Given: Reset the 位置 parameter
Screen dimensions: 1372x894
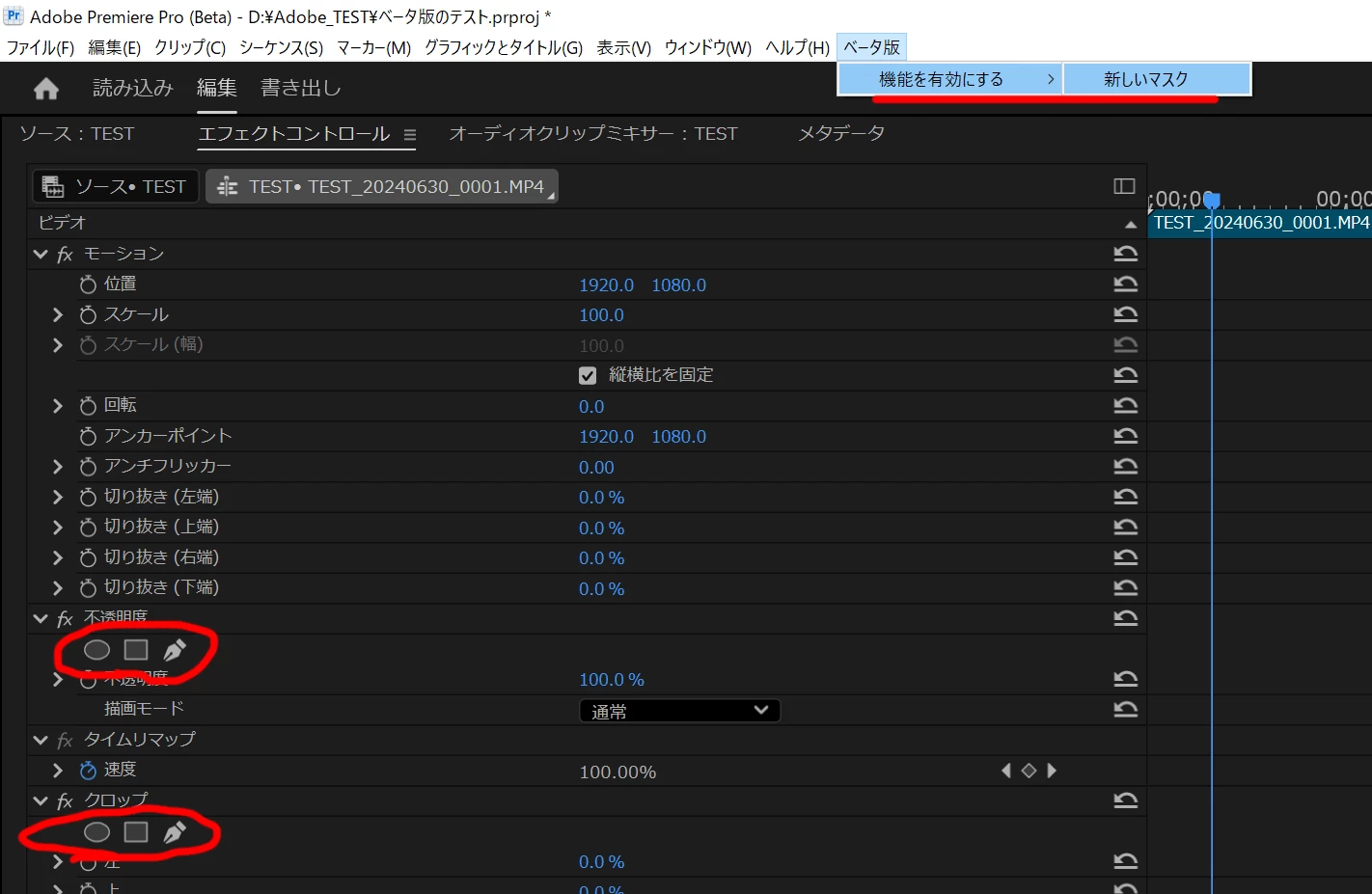Looking at the screenshot, I should pyautogui.click(x=1125, y=284).
